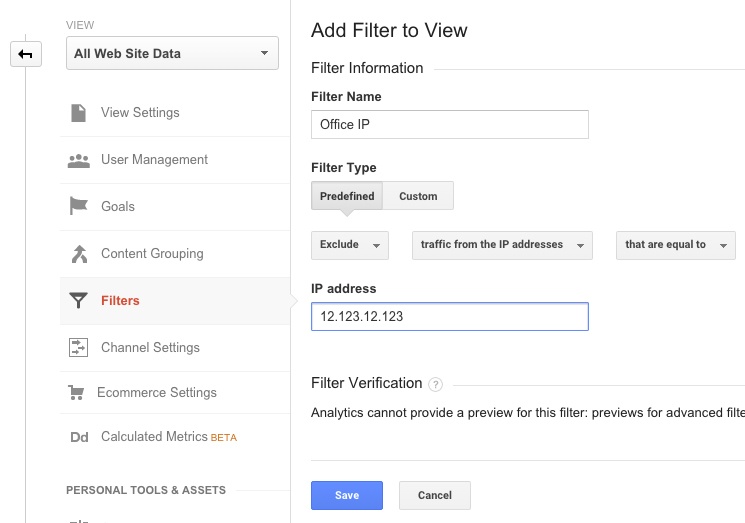
Task: Click the Channel Settings arrows icon
Action: [x=78, y=348]
